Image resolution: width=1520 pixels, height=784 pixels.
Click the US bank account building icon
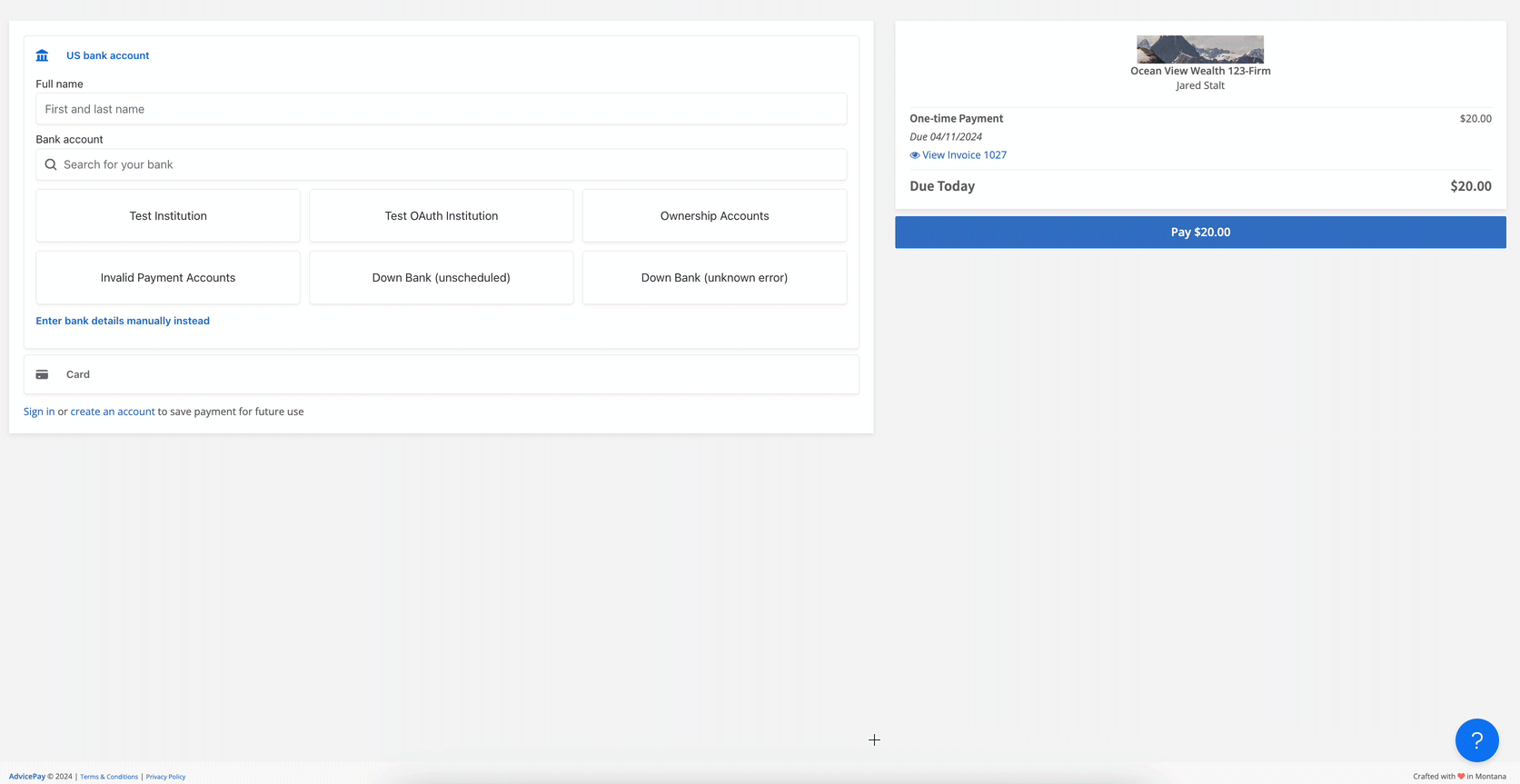42,55
